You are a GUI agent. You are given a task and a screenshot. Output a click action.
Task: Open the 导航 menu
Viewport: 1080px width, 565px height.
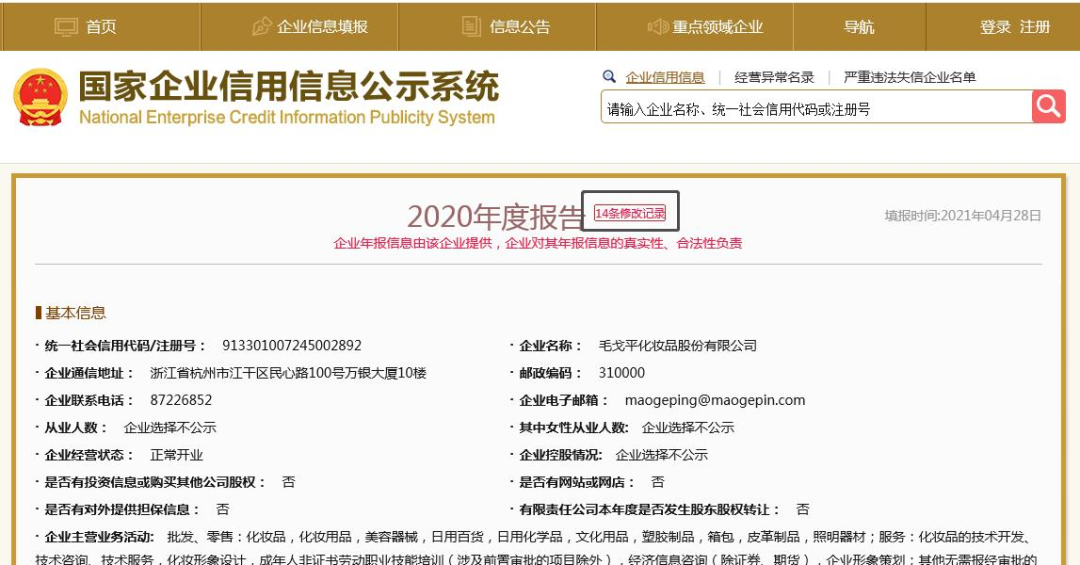pyautogui.click(x=859, y=27)
